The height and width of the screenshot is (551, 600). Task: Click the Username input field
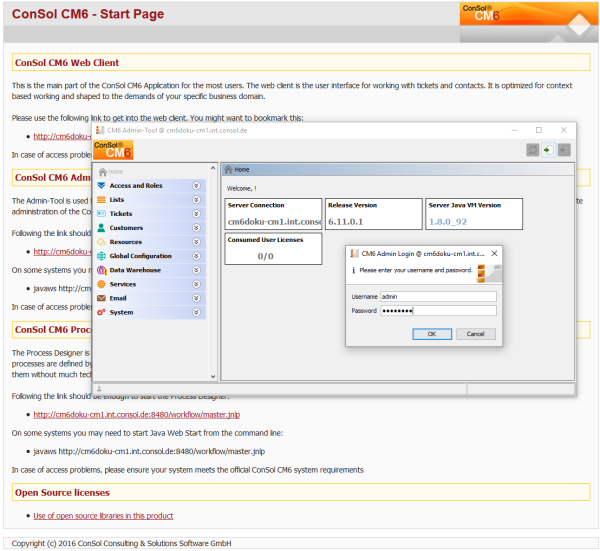click(439, 297)
